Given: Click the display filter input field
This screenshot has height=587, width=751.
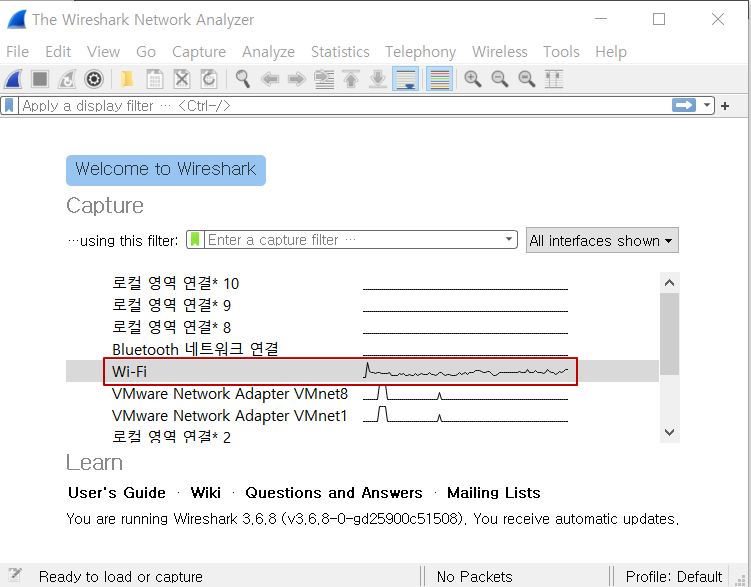Looking at the screenshot, I should pyautogui.click(x=344, y=105).
